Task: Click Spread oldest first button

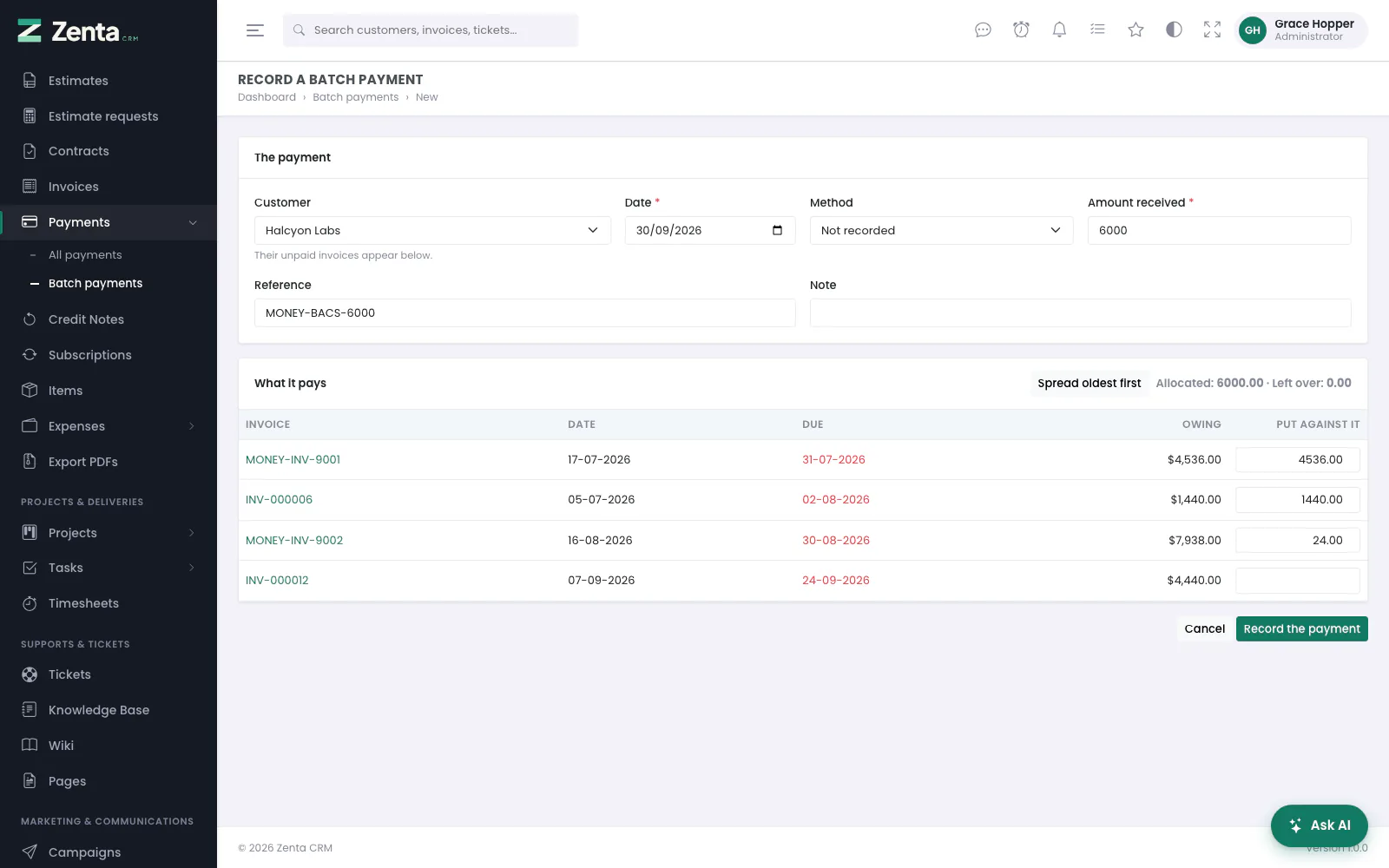Action: 1089,384
